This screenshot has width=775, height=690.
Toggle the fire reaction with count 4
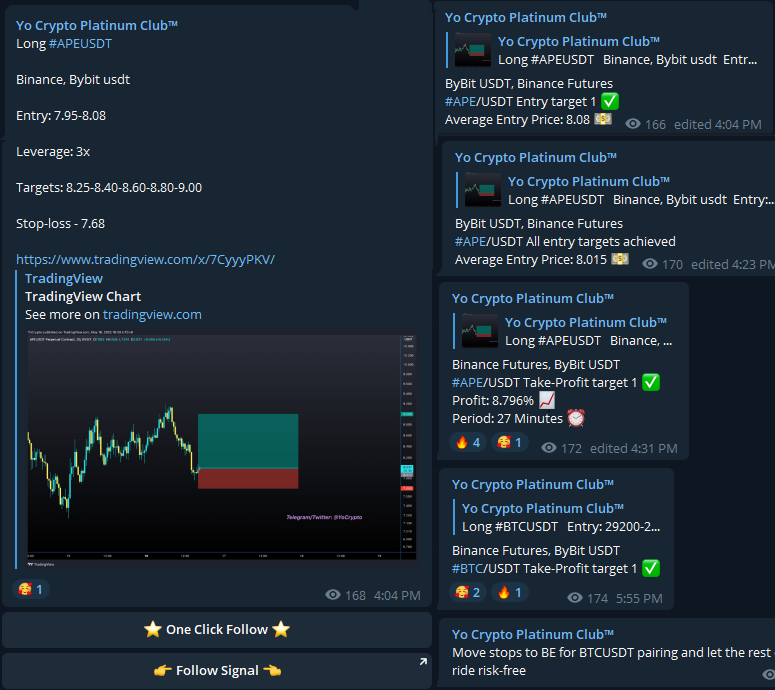pos(468,442)
